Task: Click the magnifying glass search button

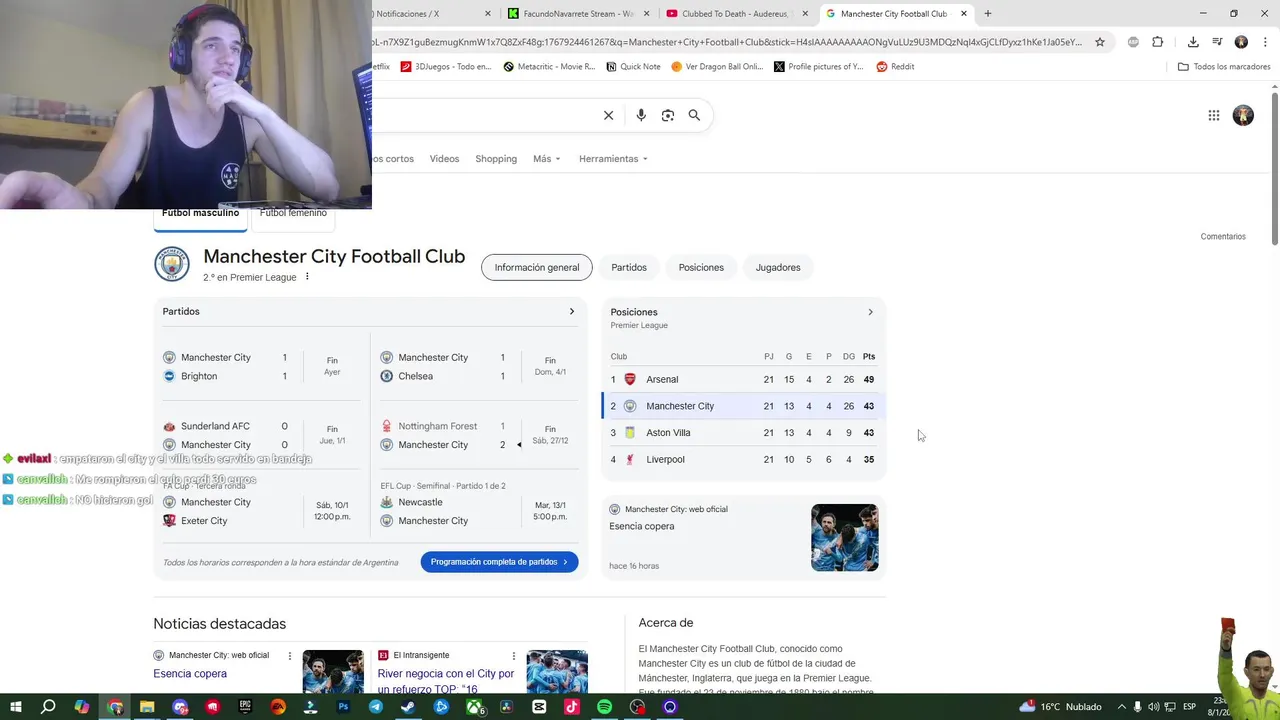Action: point(694,115)
